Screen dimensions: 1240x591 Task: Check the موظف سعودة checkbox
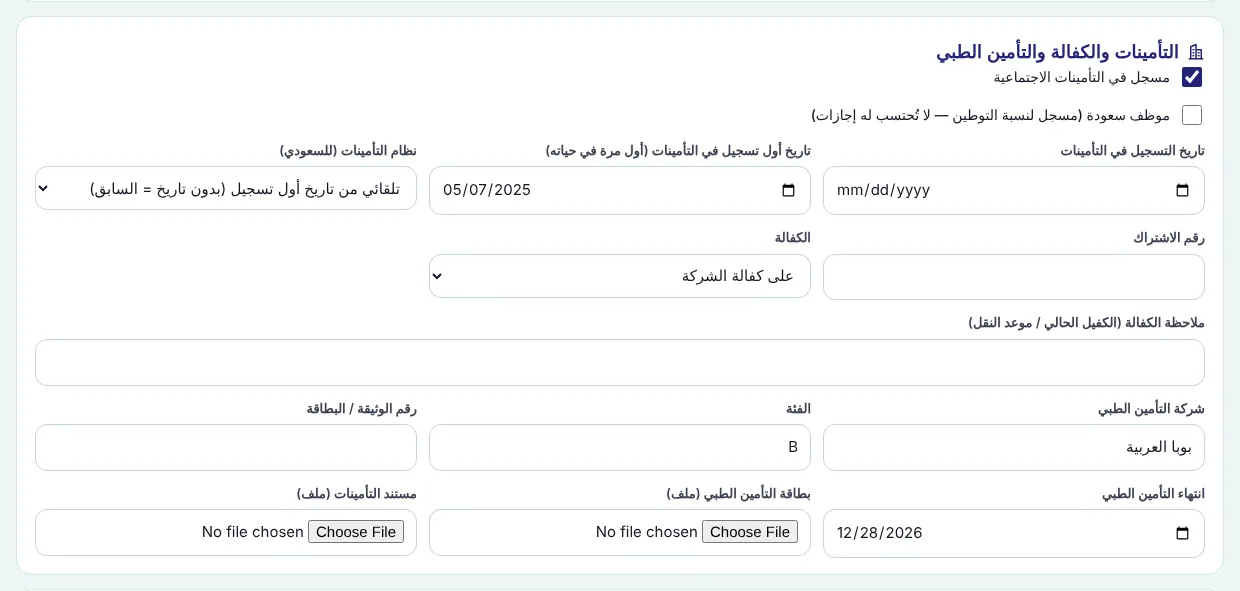coord(1192,115)
